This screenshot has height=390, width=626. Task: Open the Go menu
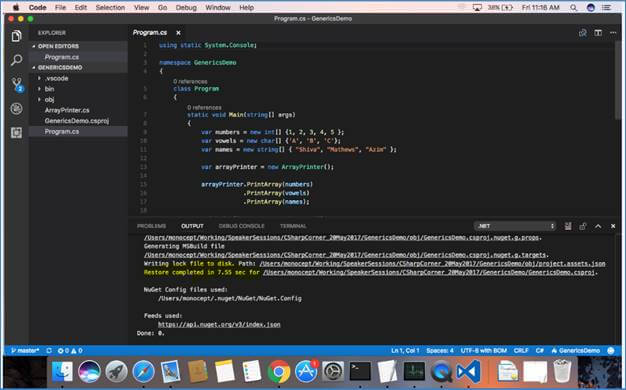pyautogui.click(x=162, y=7)
